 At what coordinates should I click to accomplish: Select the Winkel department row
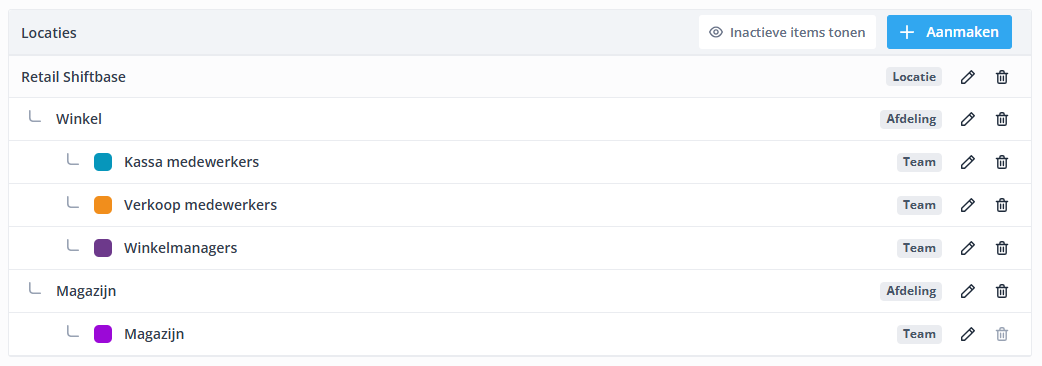pyautogui.click(x=520, y=120)
